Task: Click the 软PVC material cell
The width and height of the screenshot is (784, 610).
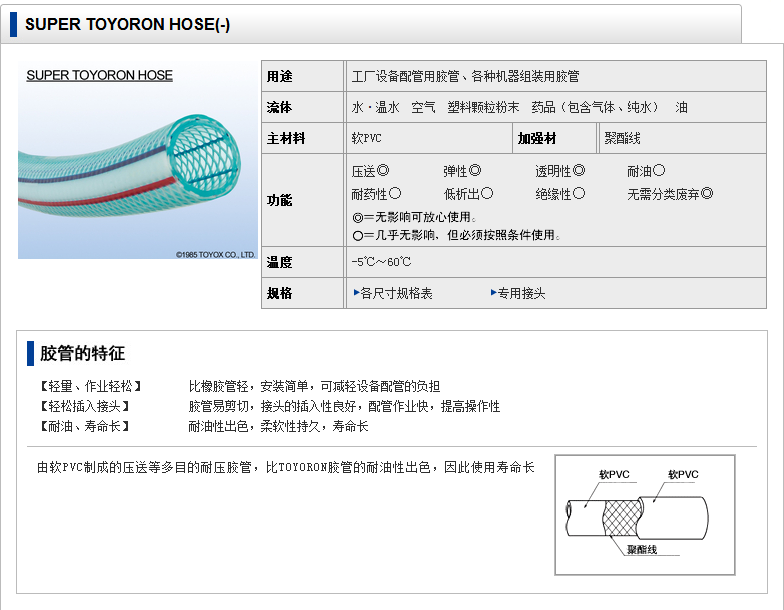Action: (428, 138)
